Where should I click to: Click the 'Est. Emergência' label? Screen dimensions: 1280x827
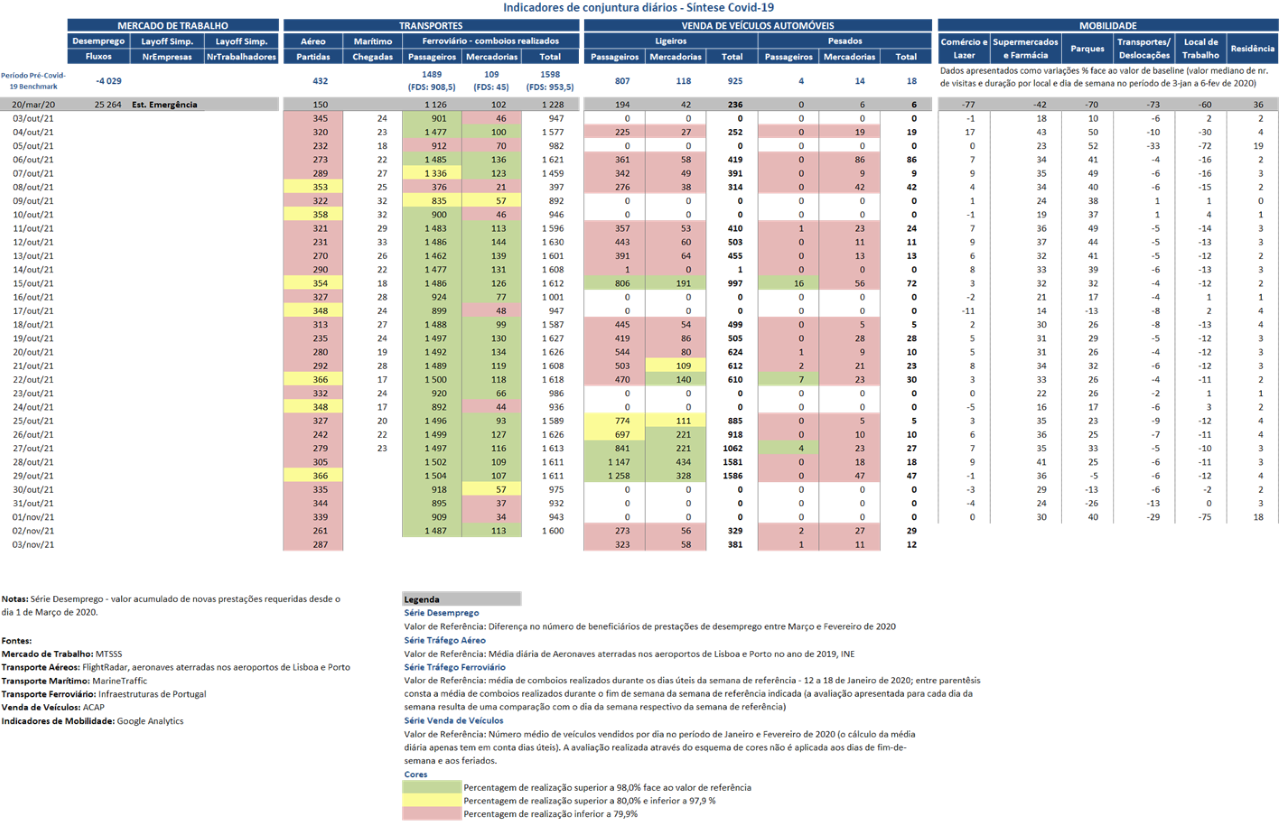164,104
